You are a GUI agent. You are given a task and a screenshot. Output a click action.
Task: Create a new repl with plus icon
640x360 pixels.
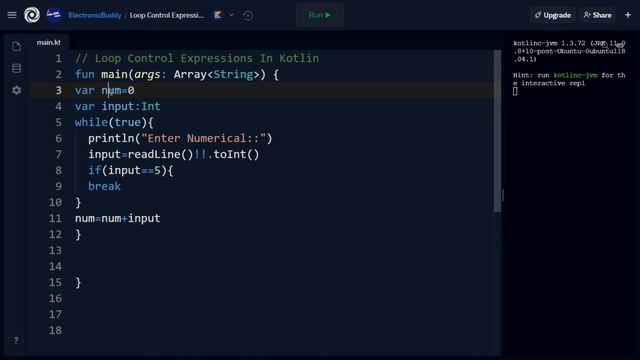[x=628, y=15]
